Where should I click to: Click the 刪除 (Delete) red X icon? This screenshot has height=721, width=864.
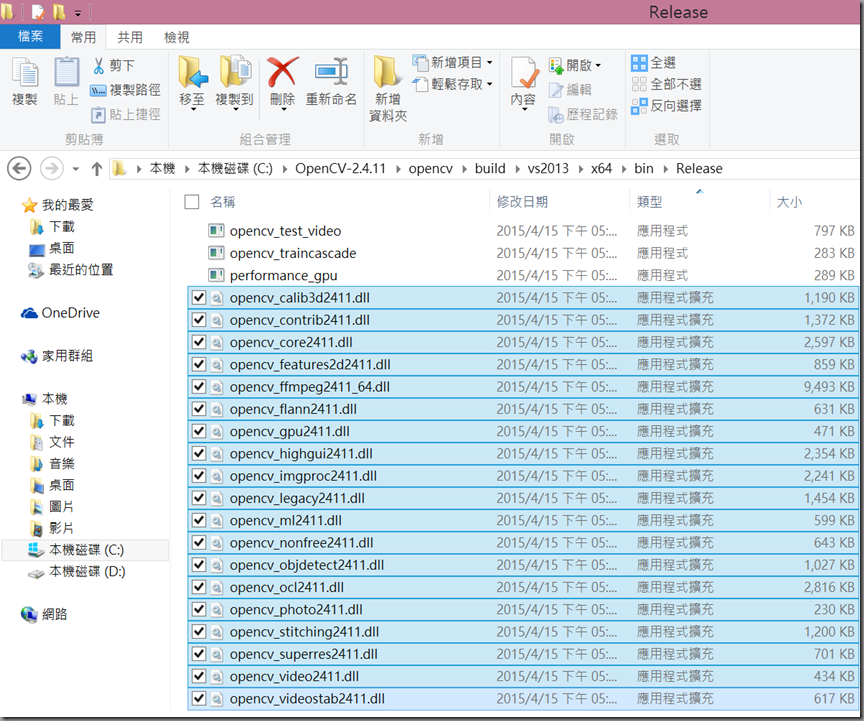pos(283,72)
